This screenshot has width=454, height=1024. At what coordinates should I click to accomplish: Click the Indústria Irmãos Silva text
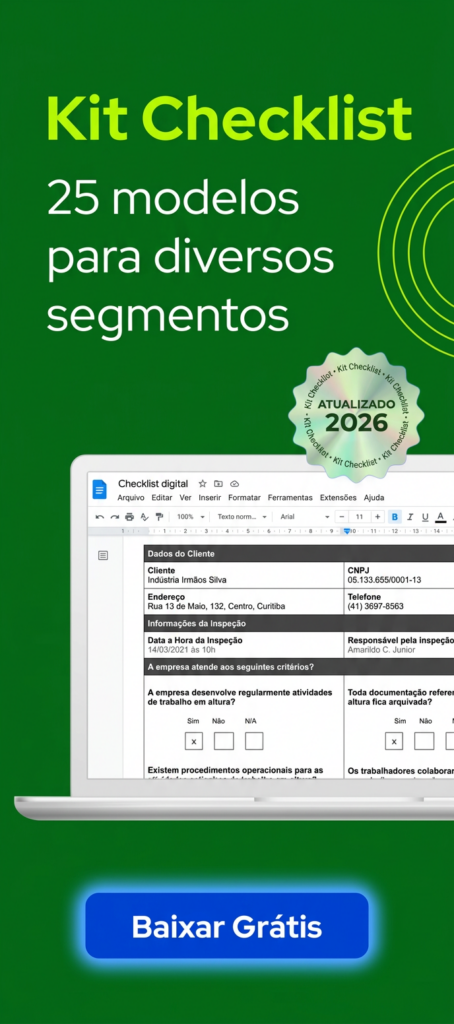[187, 579]
